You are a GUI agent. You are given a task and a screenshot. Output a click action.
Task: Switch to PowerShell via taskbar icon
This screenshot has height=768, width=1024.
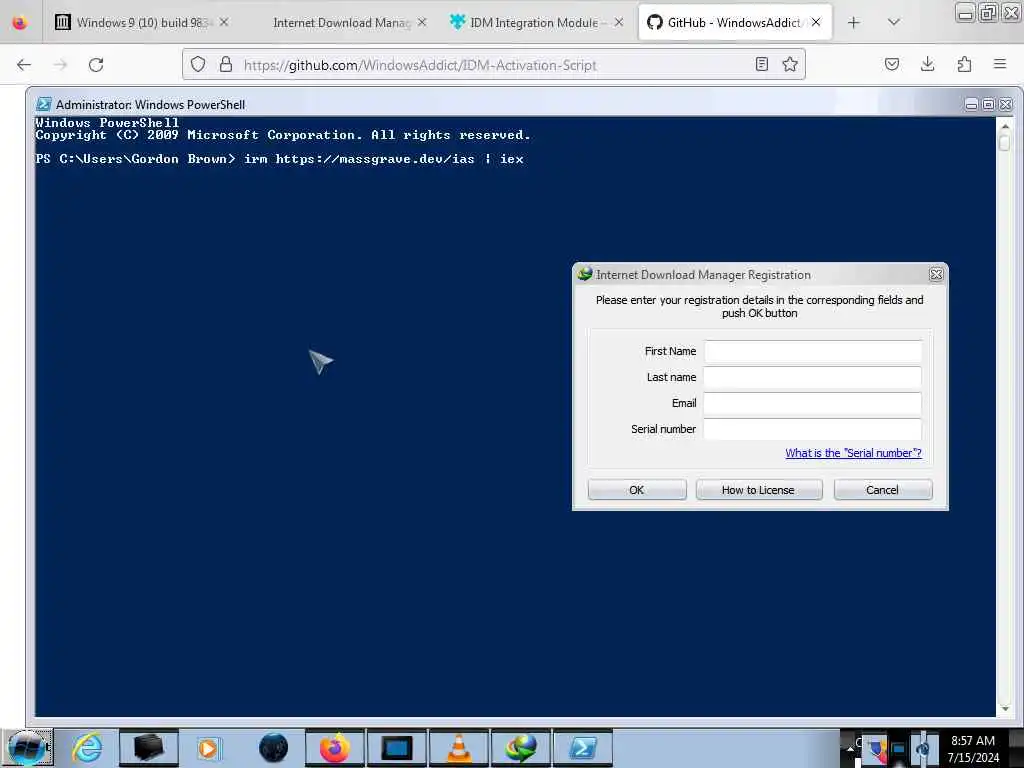(x=583, y=748)
